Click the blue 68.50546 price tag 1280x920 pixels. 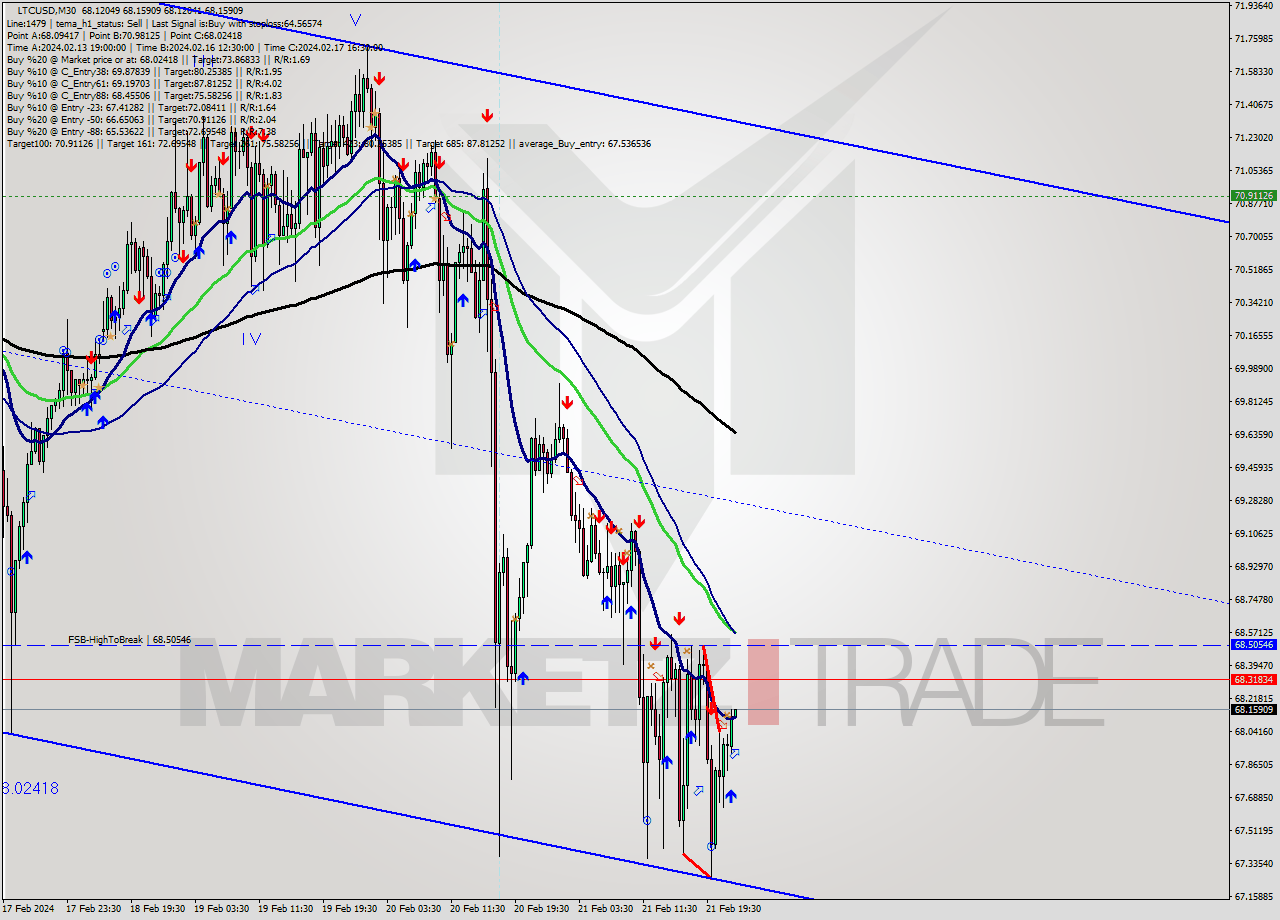coord(1254,645)
